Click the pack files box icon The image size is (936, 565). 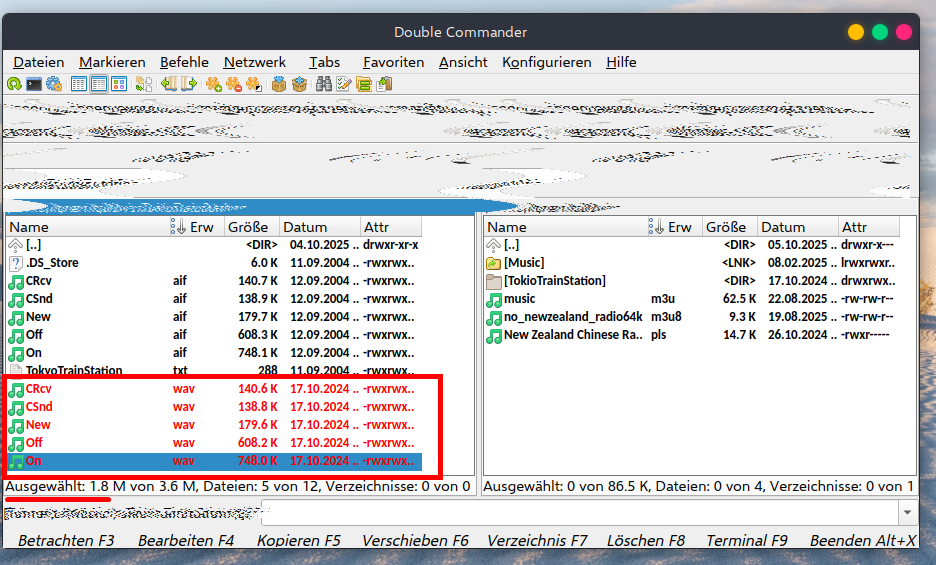pyautogui.click(x=280, y=84)
